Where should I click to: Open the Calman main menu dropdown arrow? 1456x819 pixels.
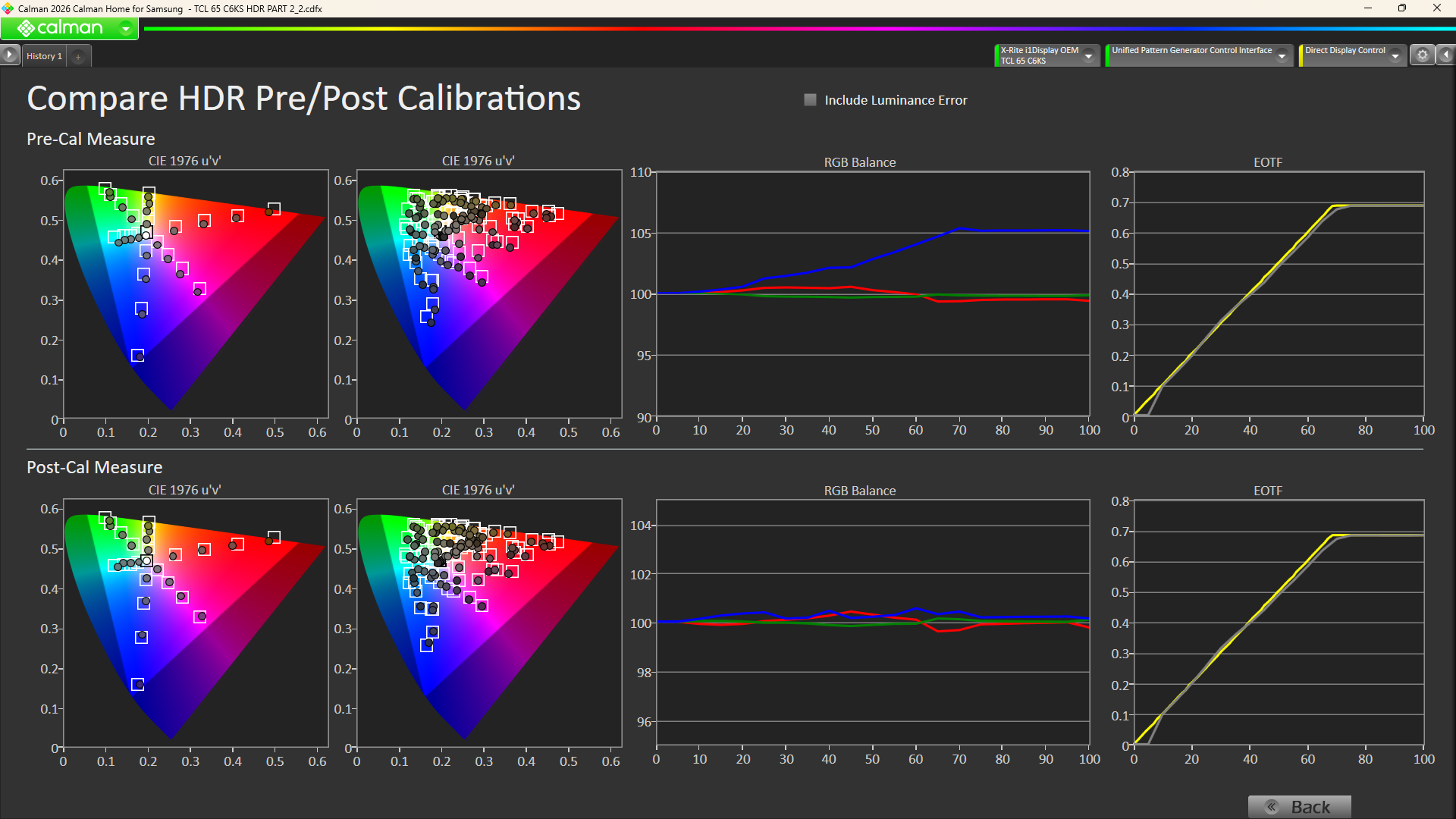pyautogui.click(x=126, y=29)
